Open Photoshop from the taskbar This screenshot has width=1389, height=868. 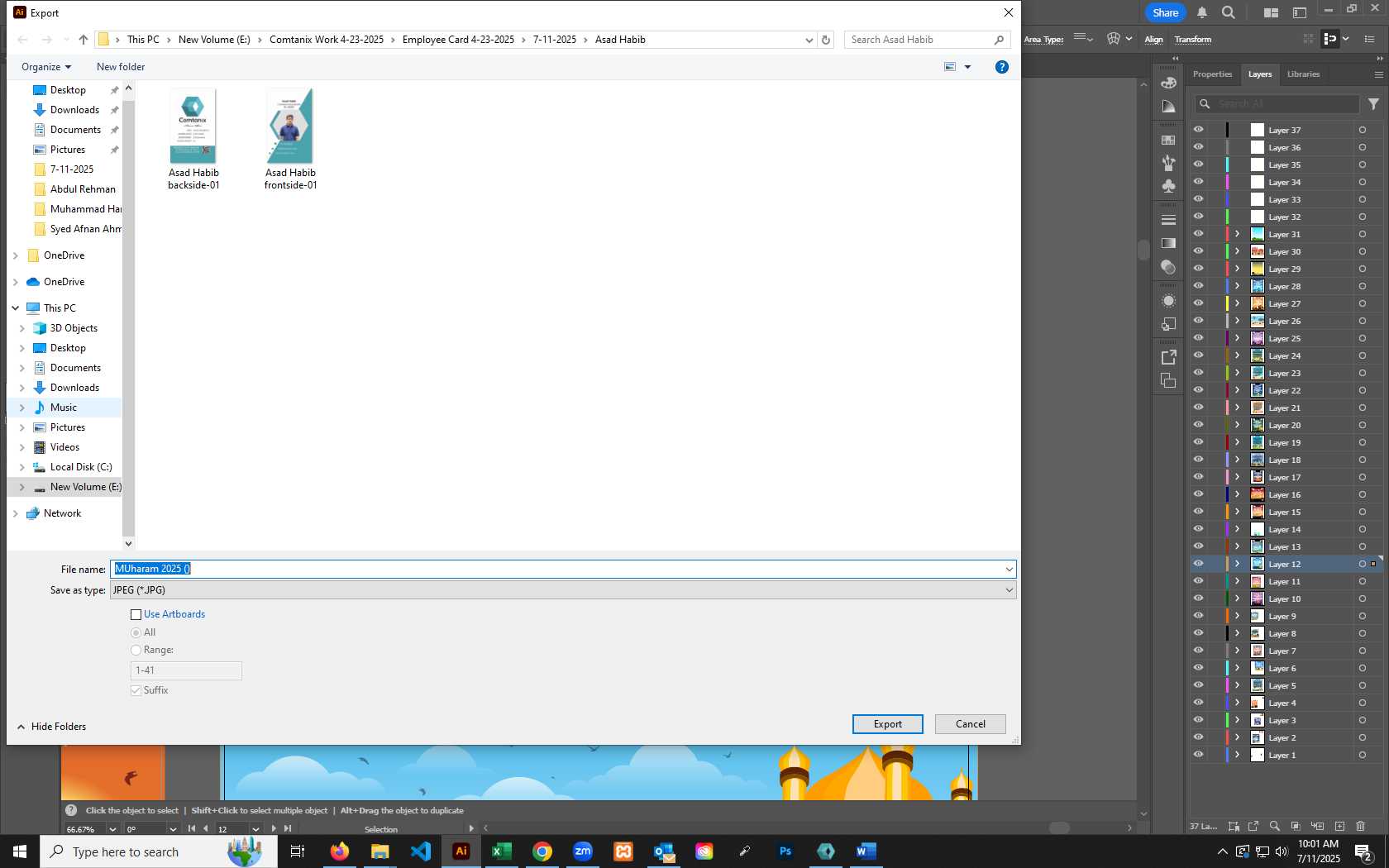click(x=785, y=851)
